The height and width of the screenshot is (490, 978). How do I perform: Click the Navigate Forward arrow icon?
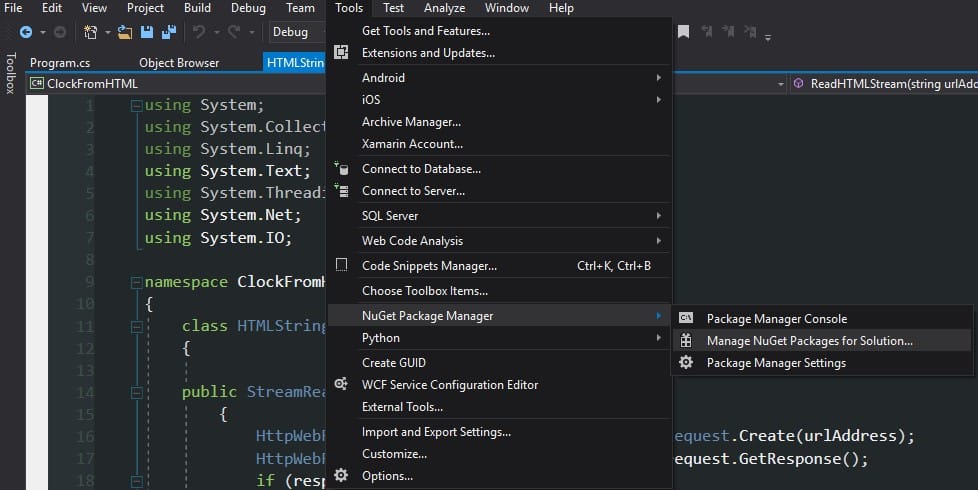[x=60, y=32]
